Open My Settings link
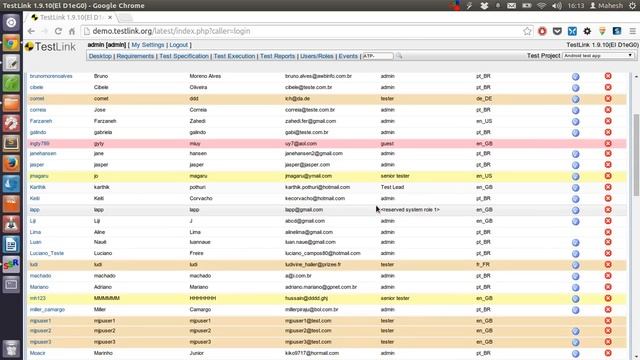This screenshot has height=360, width=640. [x=148, y=45]
